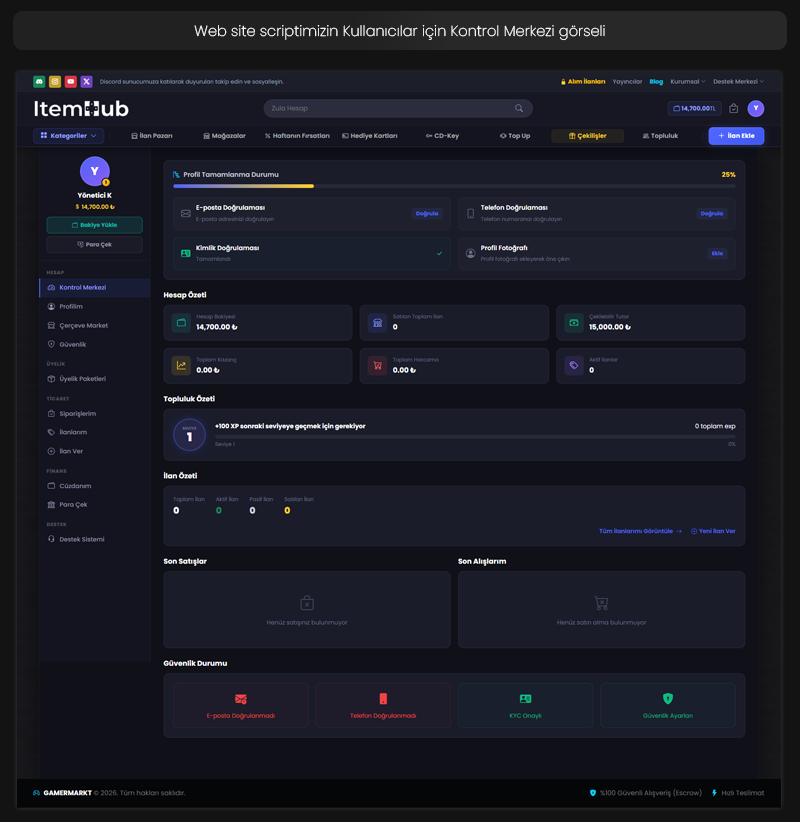Click the Toplam Harcama cart icon
This screenshot has height=822, width=800.
377,365
